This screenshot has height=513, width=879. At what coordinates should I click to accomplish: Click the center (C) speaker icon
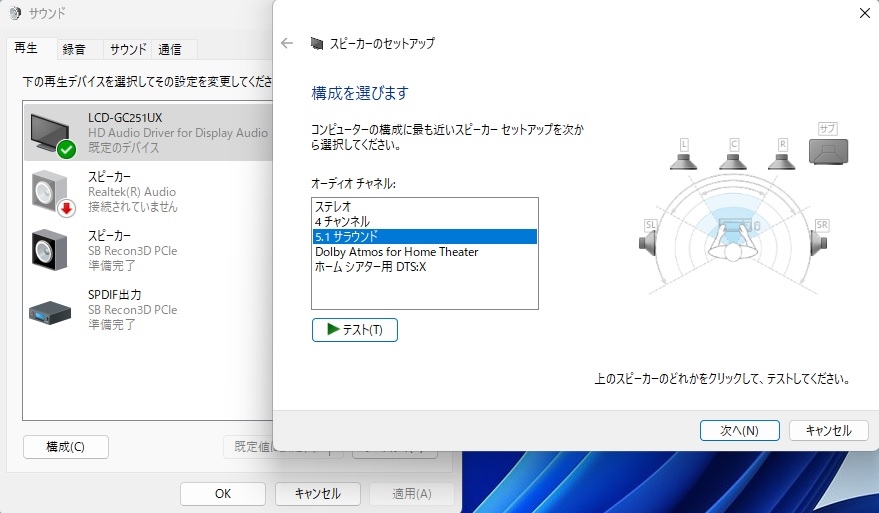733,161
